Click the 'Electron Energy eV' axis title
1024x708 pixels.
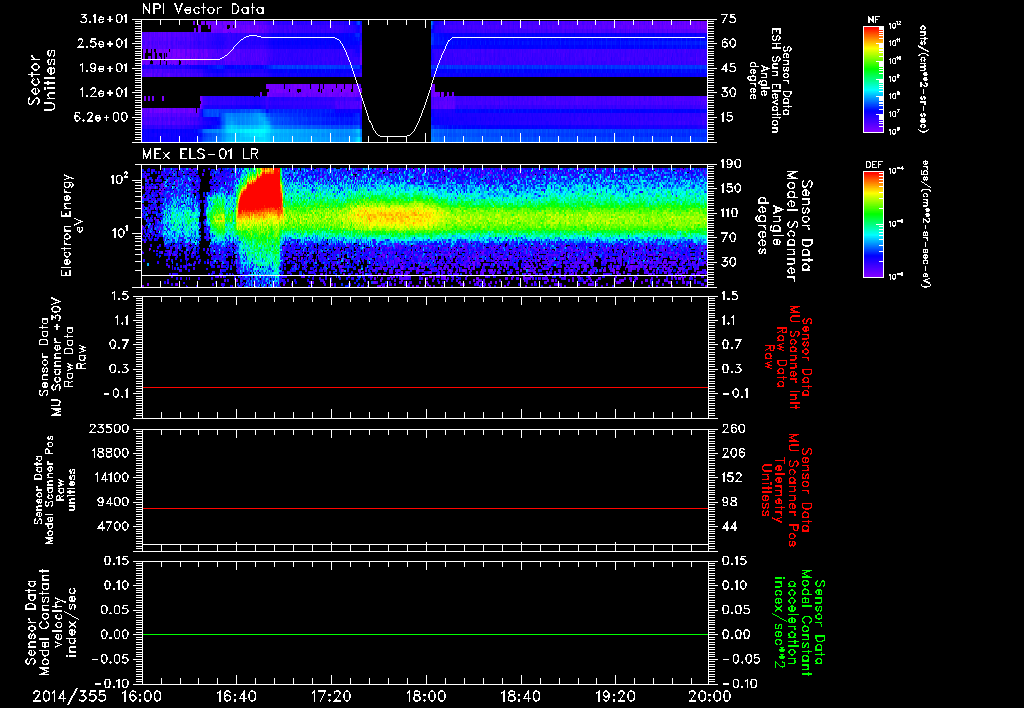[71, 225]
